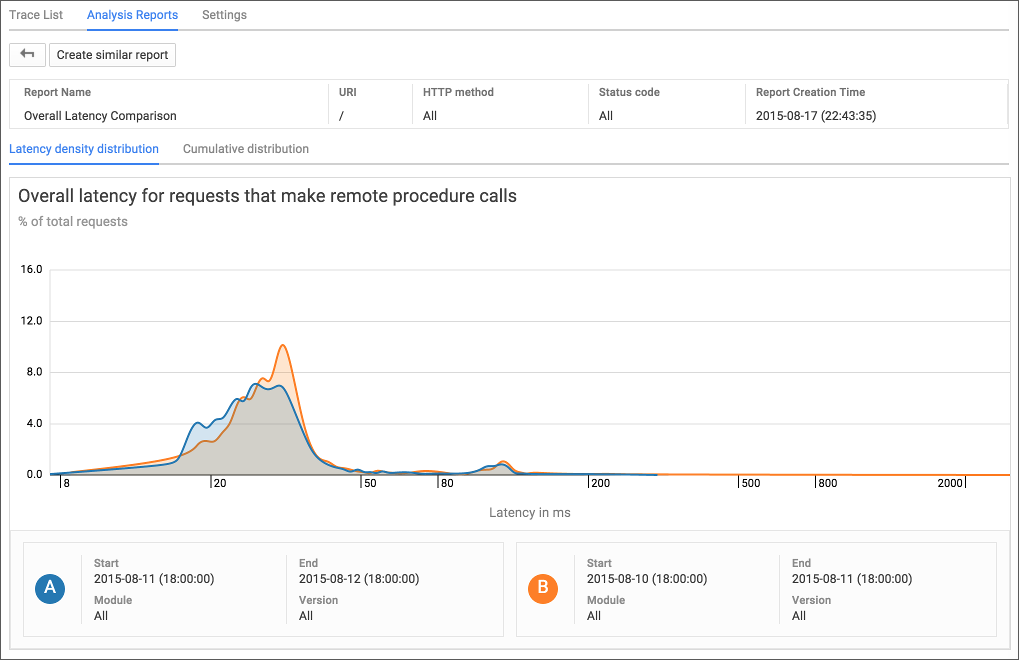Click the 20 ms axis marker
Viewport: 1019px width, 660px height.
point(219,484)
